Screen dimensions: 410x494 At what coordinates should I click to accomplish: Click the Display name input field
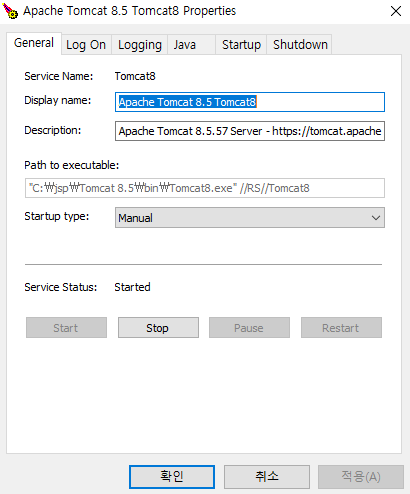point(250,102)
